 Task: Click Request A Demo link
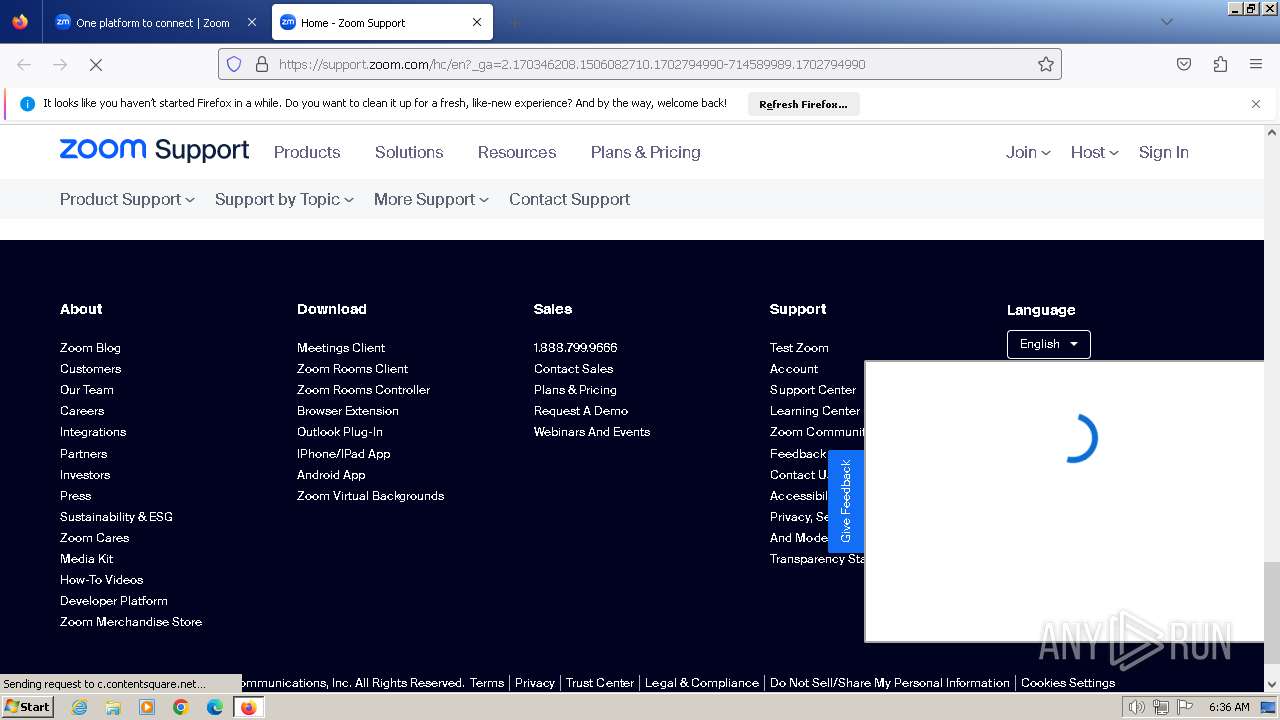pyautogui.click(x=581, y=411)
